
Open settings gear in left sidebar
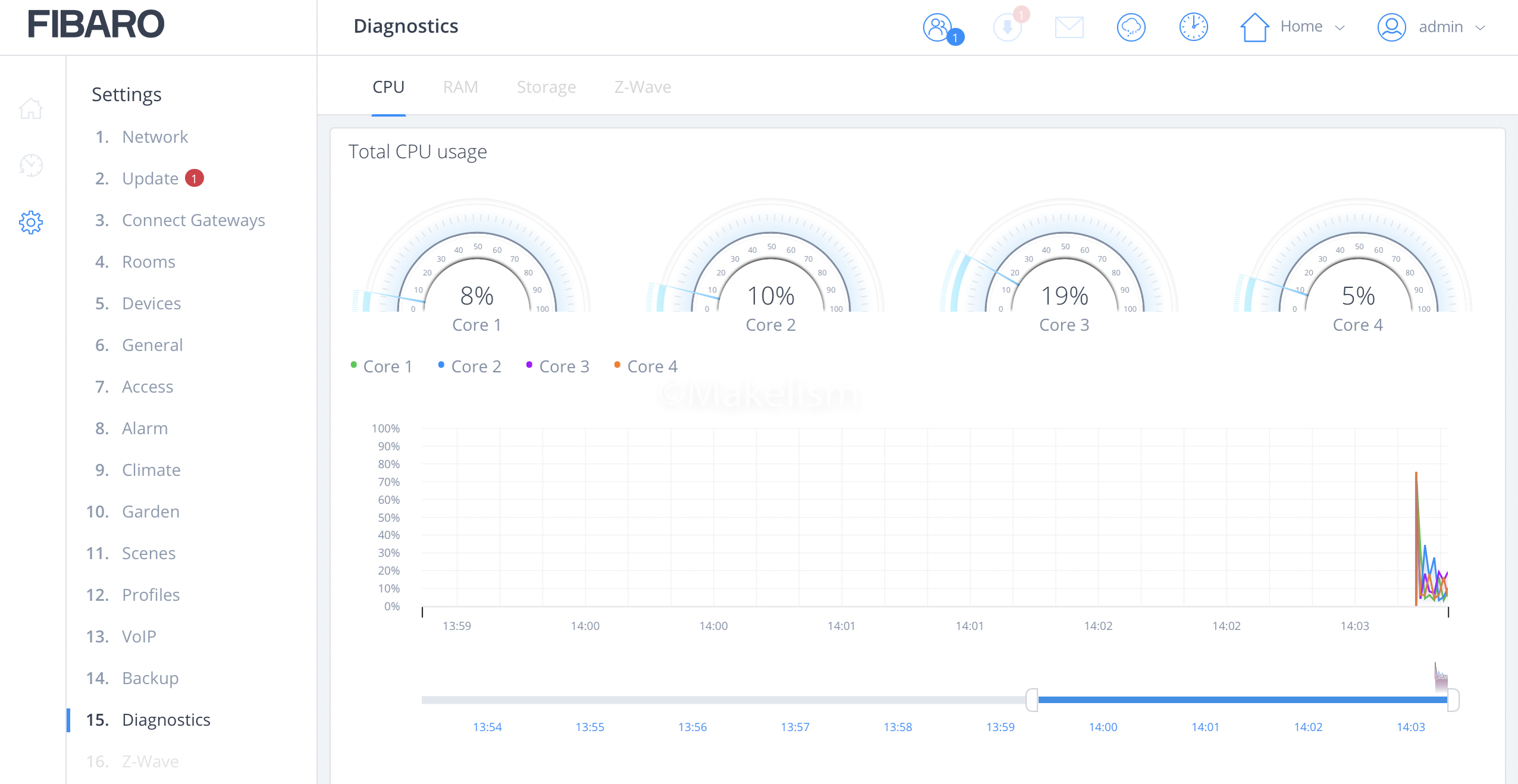click(31, 222)
